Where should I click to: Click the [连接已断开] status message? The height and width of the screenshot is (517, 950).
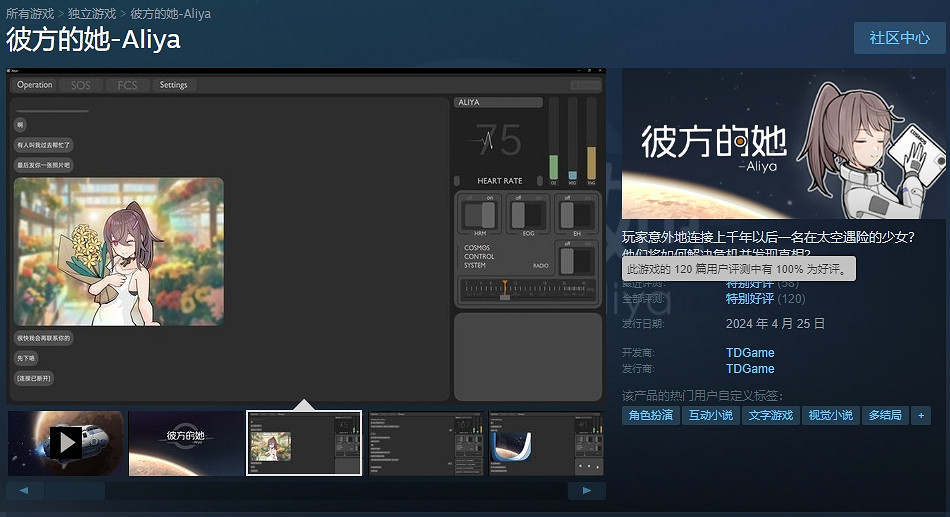(34, 378)
